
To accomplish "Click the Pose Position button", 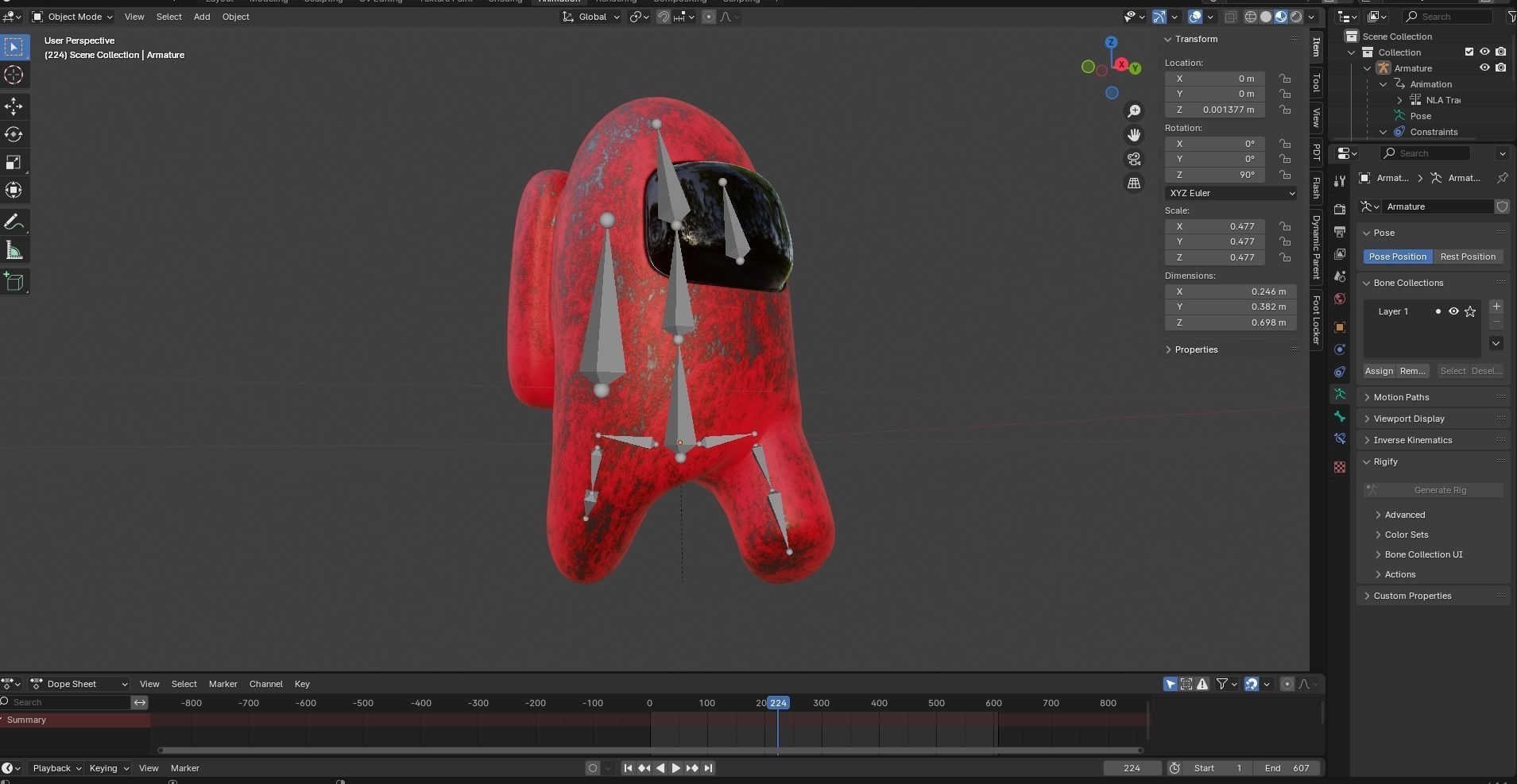I will tap(1398, 257).
